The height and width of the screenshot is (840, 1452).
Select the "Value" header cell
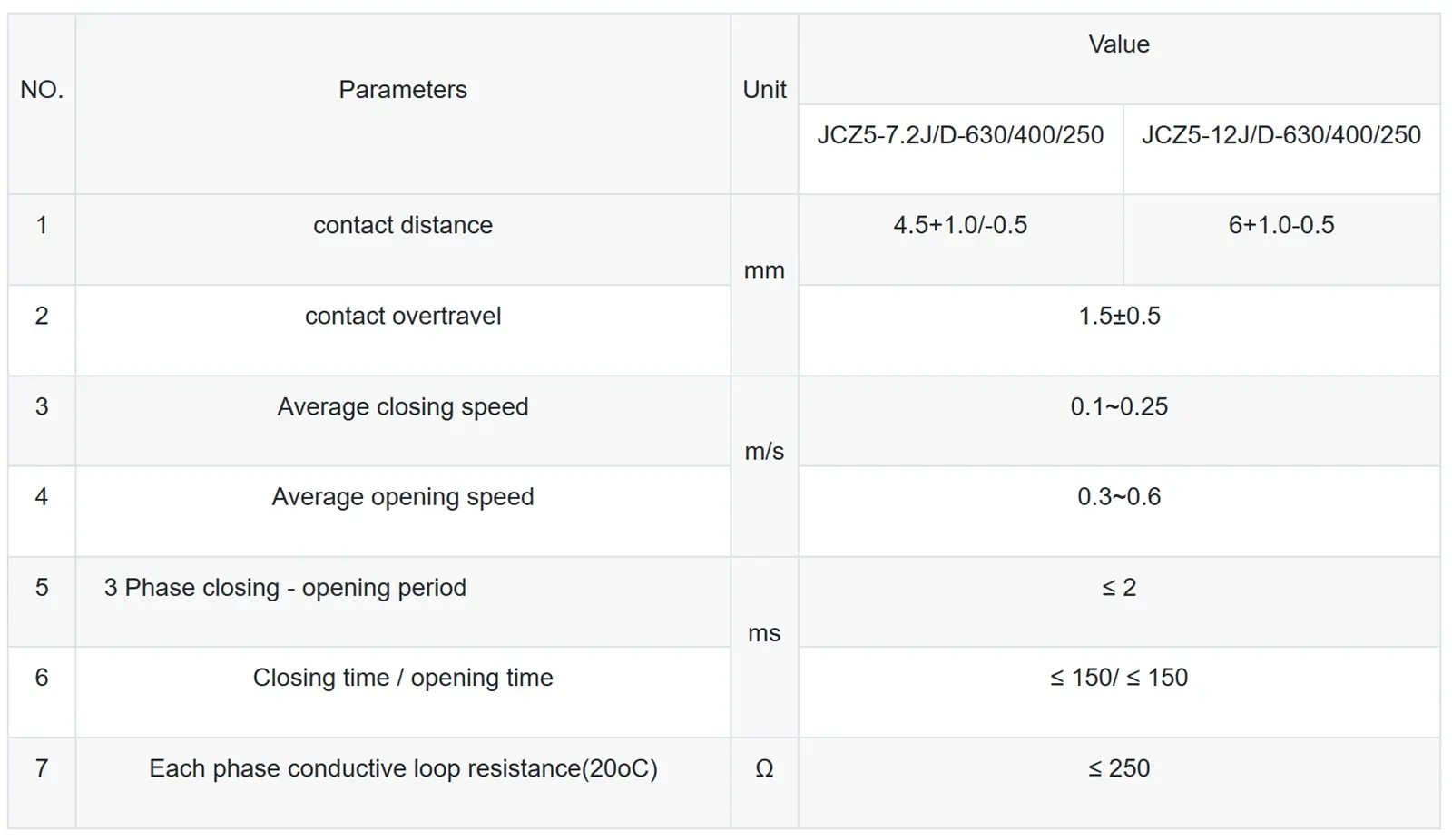[x=1118, y=44]
